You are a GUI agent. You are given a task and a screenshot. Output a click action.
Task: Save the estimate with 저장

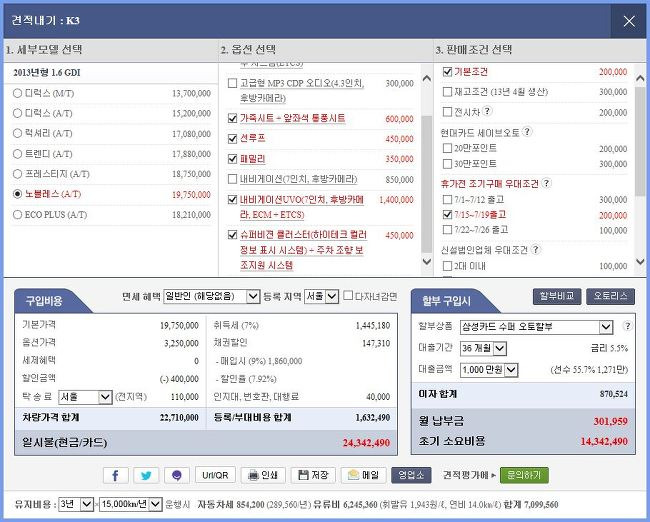[313, 475]
